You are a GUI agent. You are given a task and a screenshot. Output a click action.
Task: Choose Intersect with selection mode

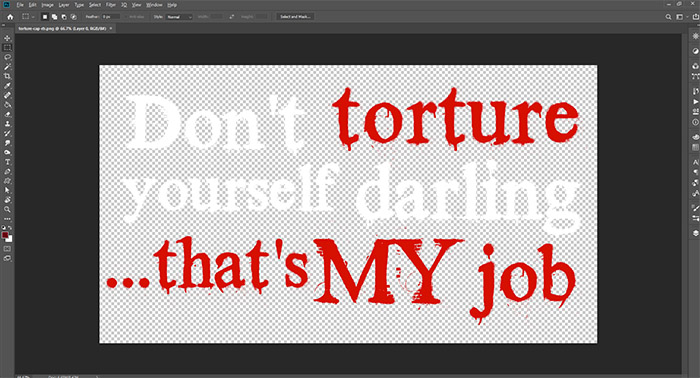74,17
